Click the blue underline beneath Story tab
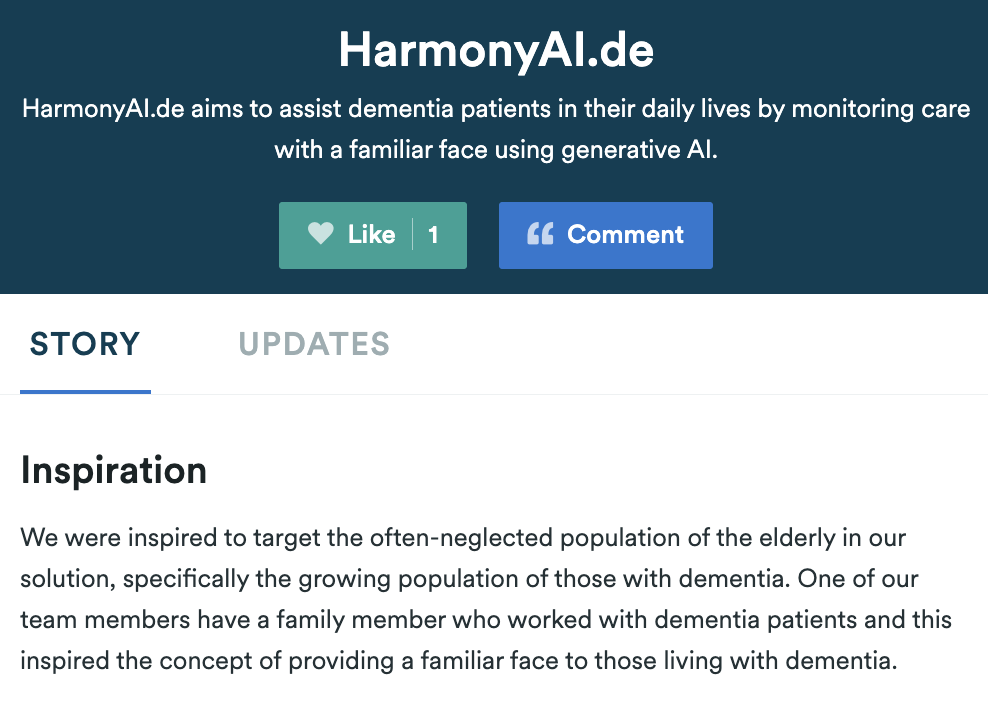The height and width of the screenshot is (702, 988). 85,392
